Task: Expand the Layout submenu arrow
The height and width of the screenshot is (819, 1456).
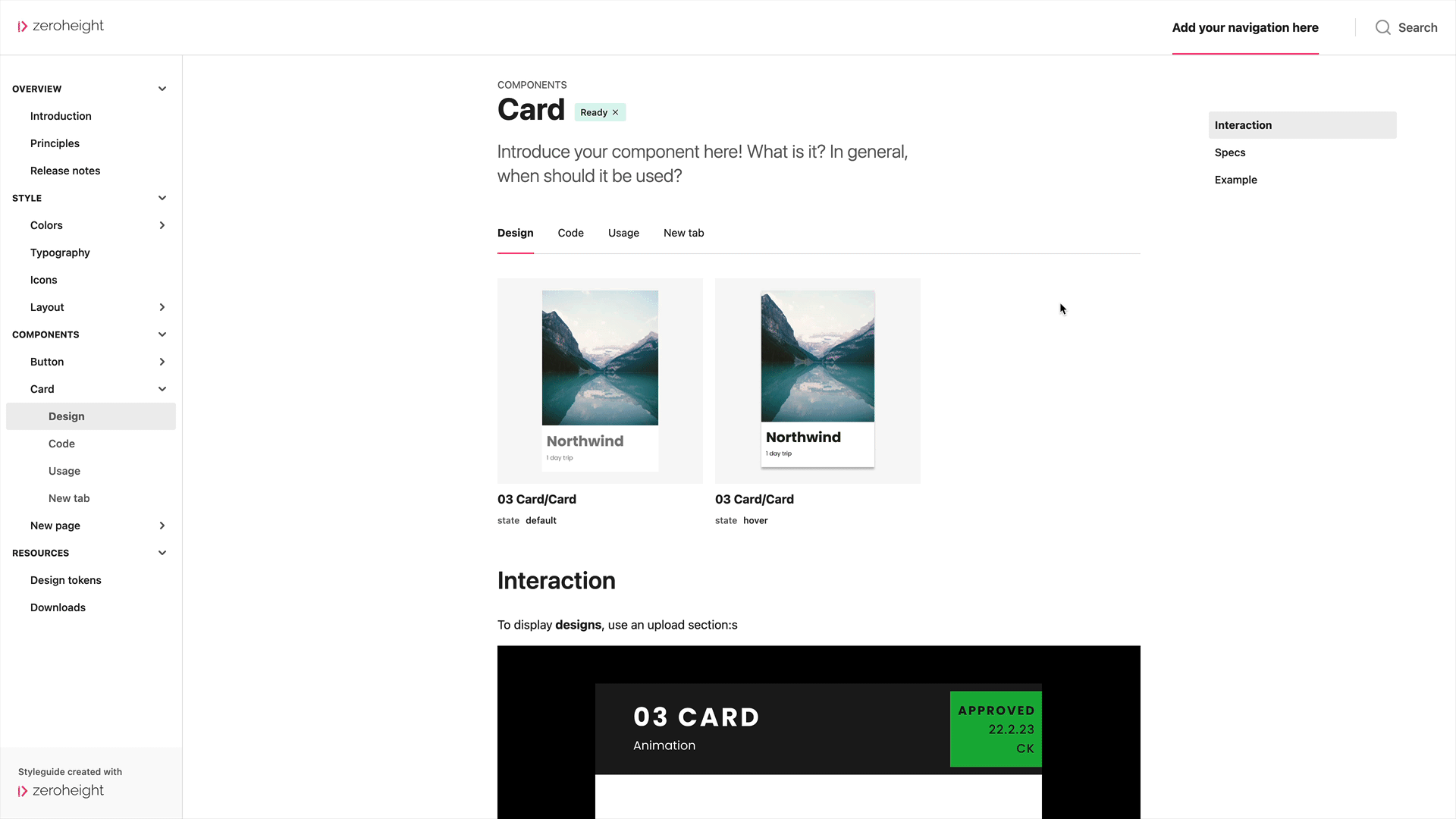Action: coord(162,307)
